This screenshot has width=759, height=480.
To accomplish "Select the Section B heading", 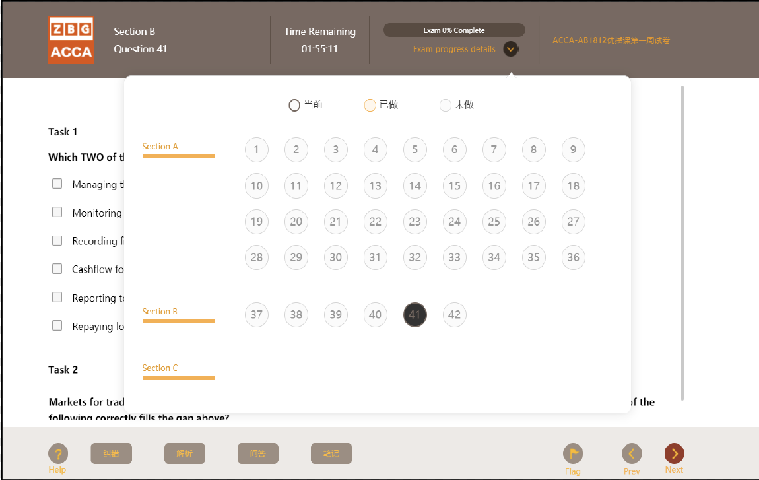I will coord(161,312).
